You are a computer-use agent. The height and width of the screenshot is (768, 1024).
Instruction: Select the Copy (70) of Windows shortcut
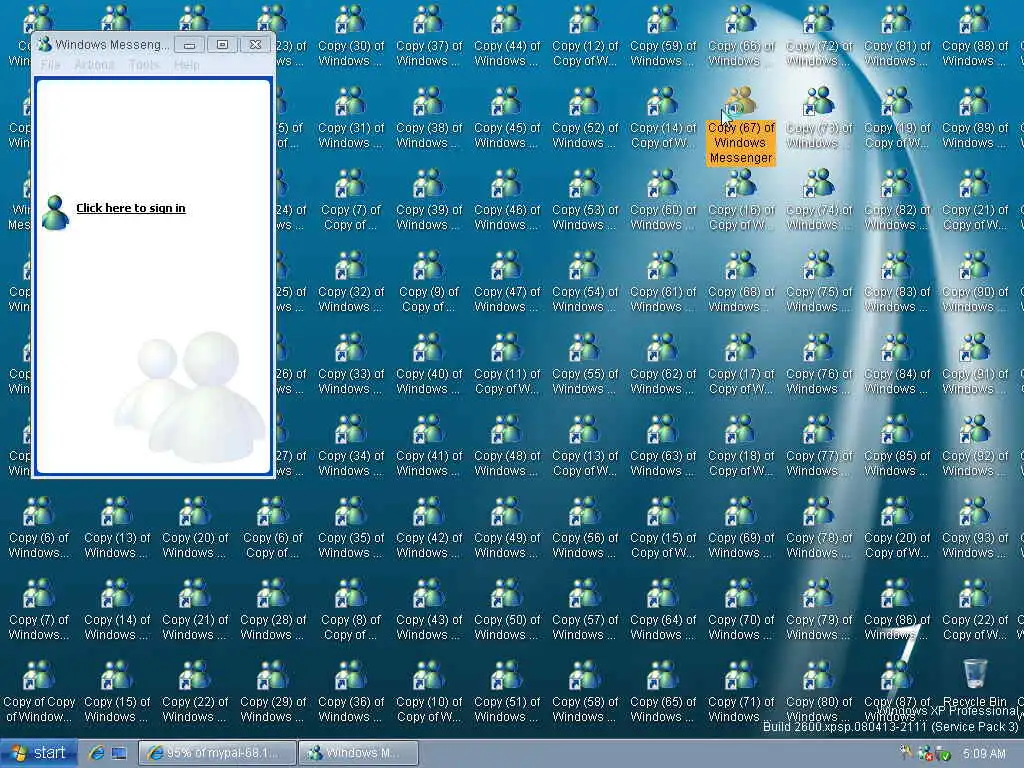[x=741, y=609]
